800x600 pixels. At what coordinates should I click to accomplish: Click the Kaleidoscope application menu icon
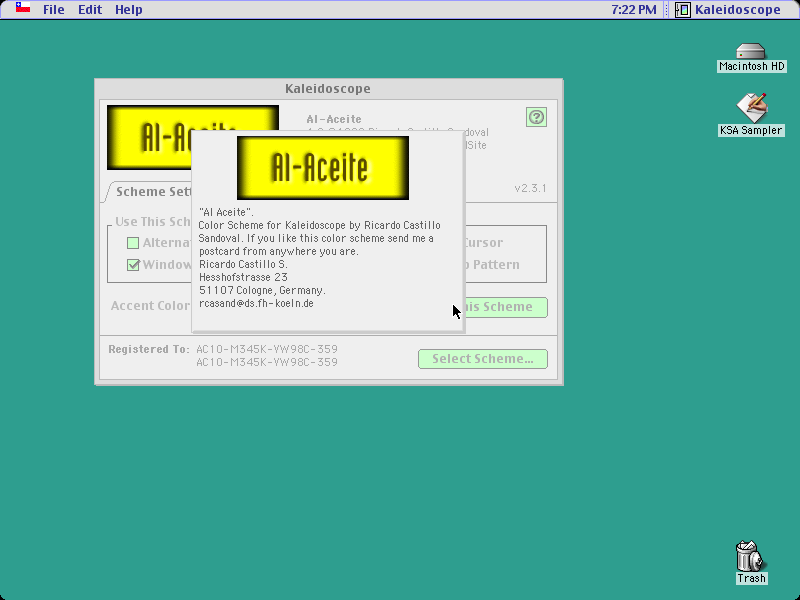(x=683, y=10)
